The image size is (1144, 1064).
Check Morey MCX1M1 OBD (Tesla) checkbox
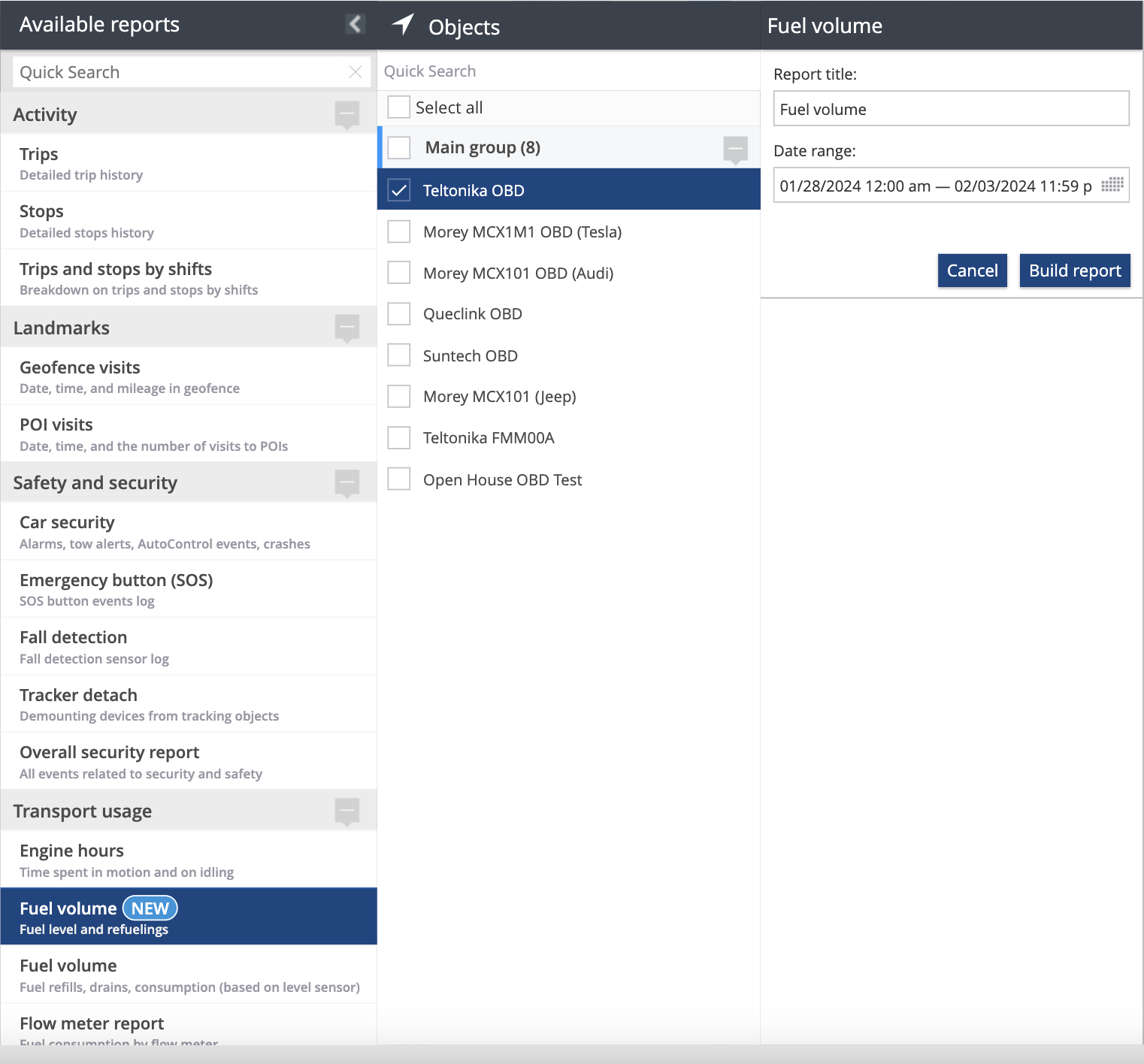coord(399,231)
